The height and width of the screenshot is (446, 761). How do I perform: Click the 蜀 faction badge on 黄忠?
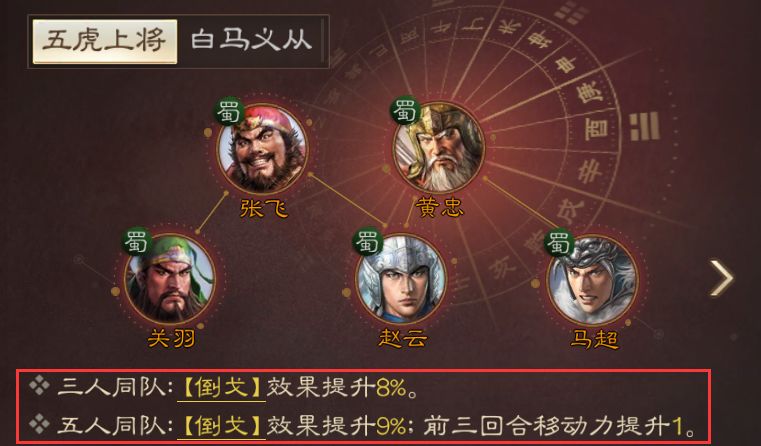pos(406,111)
